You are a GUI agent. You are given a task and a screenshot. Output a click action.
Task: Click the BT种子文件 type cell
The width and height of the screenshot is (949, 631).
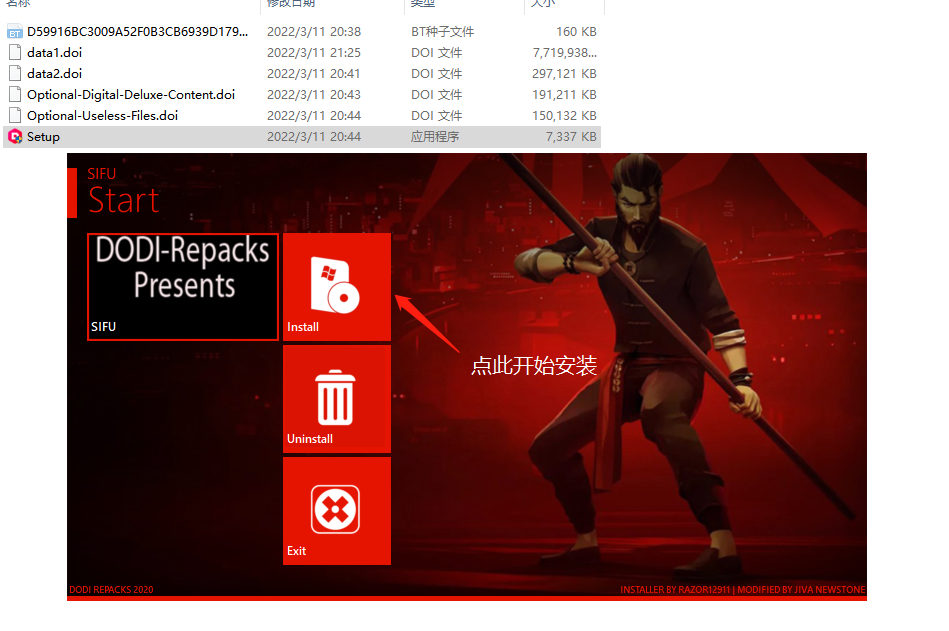(443, 32)
